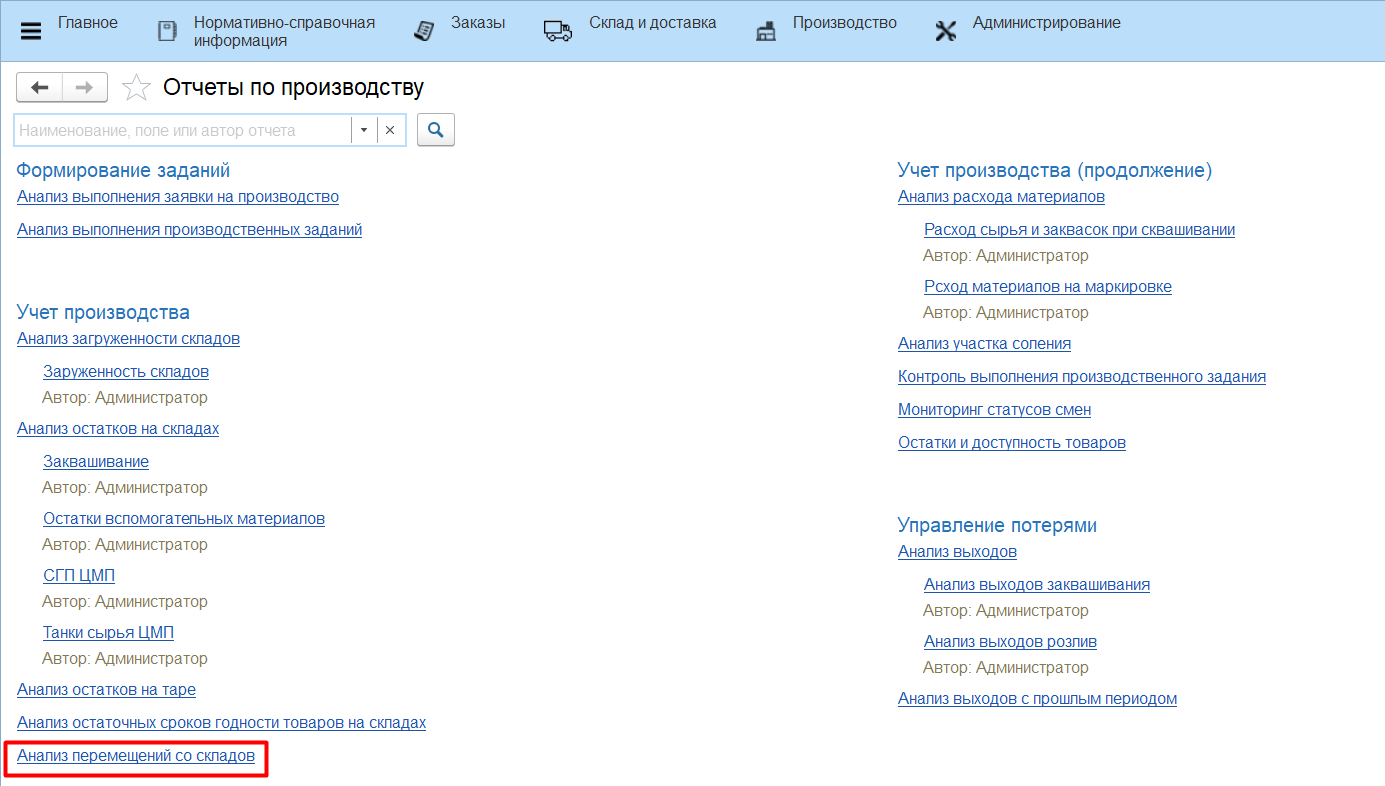Click the forward navigation arrow
The width and height of the screenshot is (1385, 786).
(x=84, y=88)
